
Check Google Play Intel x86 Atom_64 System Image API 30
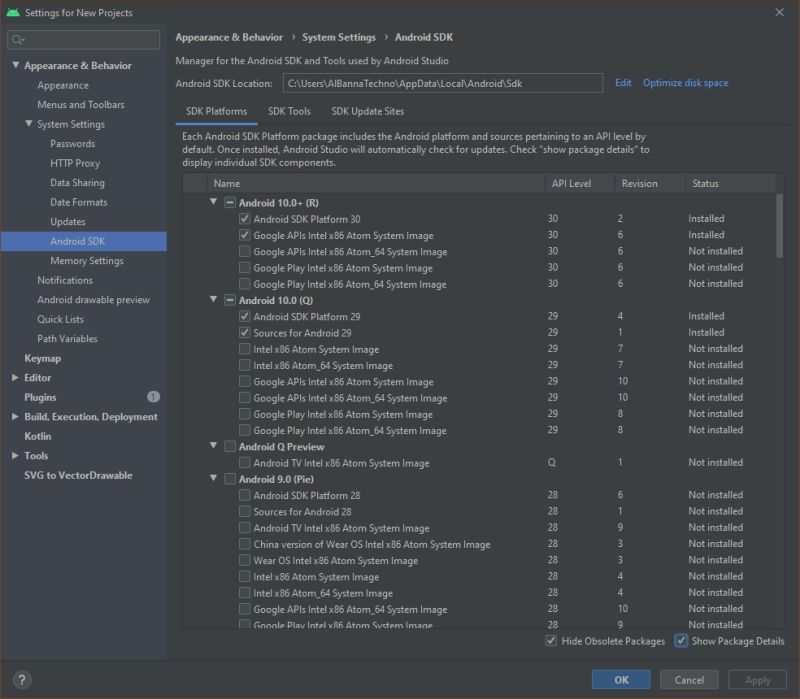(244, 284)
